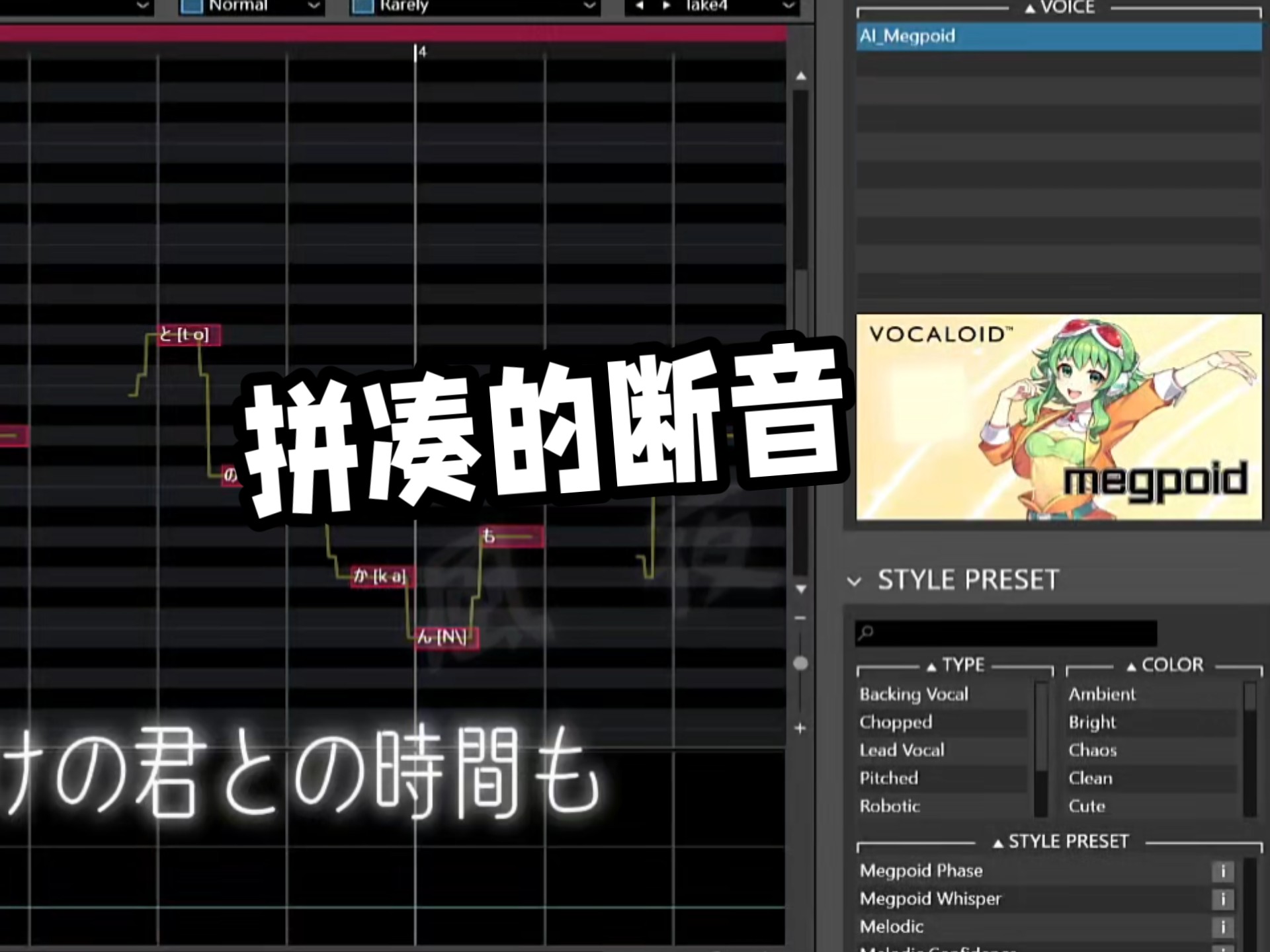Select Chopped type
This screenshot has height=952, width=1270.
943,723
